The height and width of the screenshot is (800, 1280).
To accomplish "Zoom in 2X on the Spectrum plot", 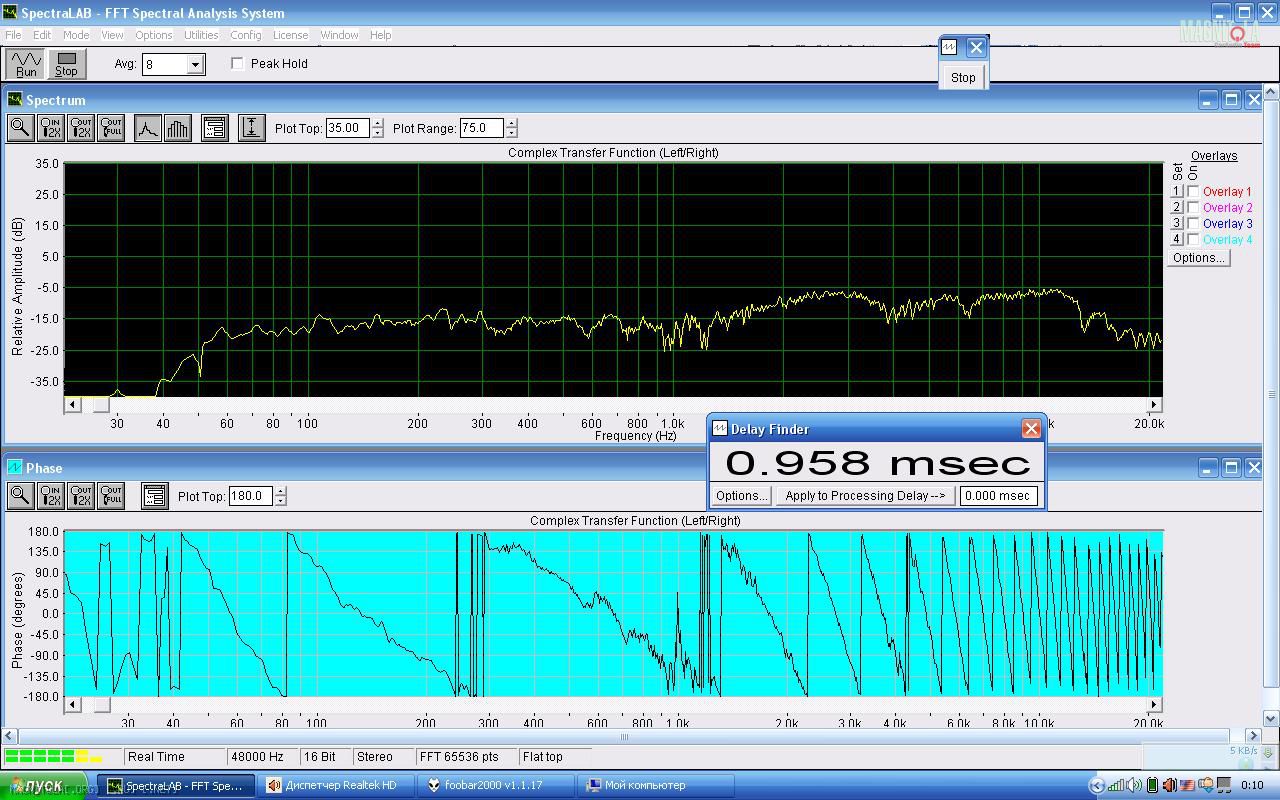I will coord(50,128).
